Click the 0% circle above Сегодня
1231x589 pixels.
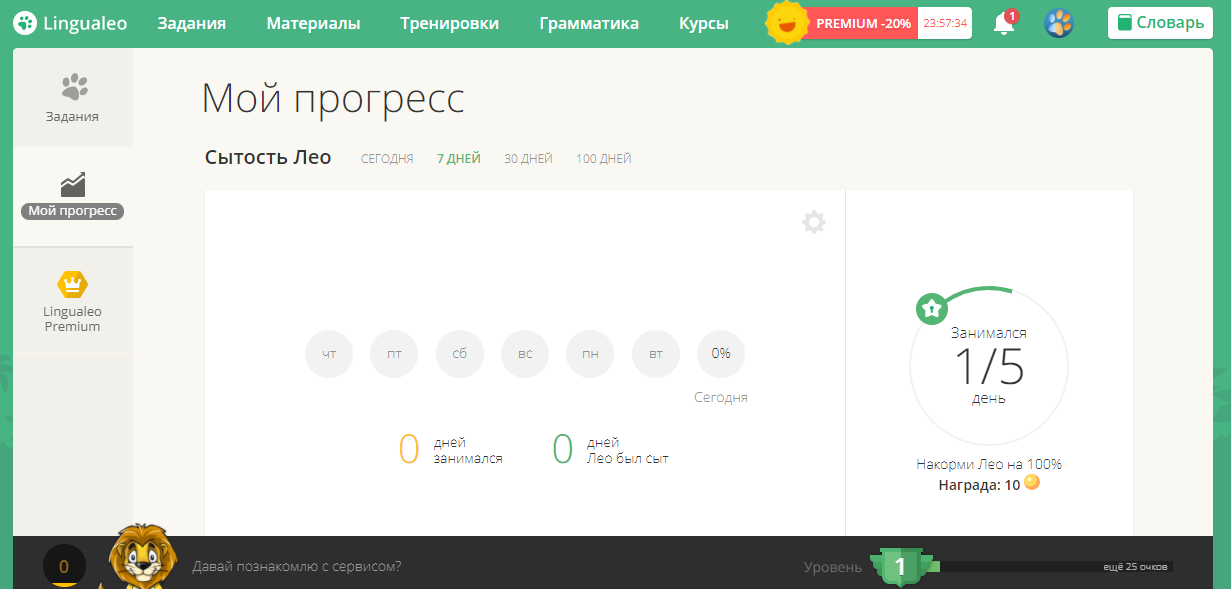[x=720, y=353]
